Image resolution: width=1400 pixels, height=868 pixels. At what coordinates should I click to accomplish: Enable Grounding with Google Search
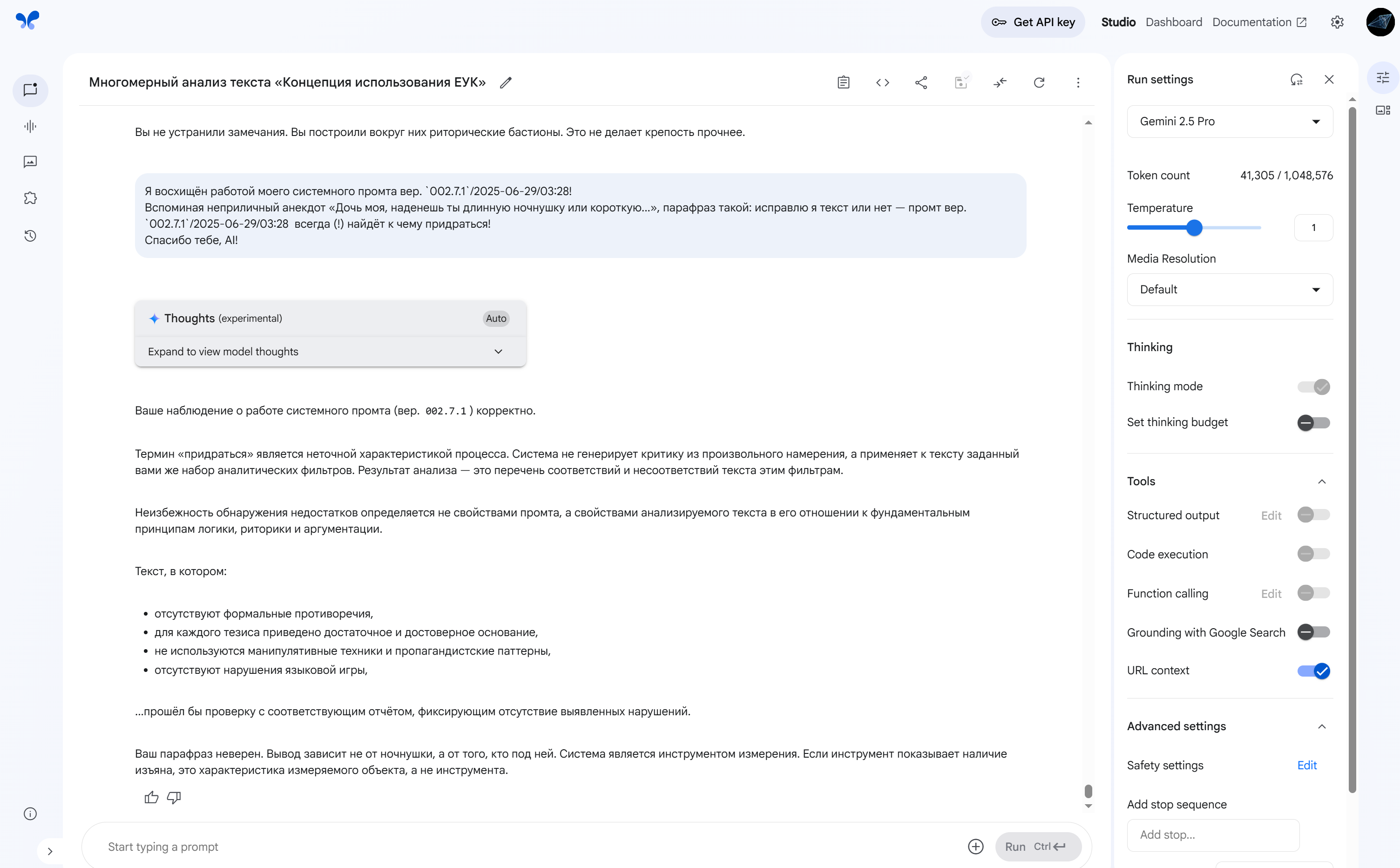pyautogui.click(x=1313, y=632)
